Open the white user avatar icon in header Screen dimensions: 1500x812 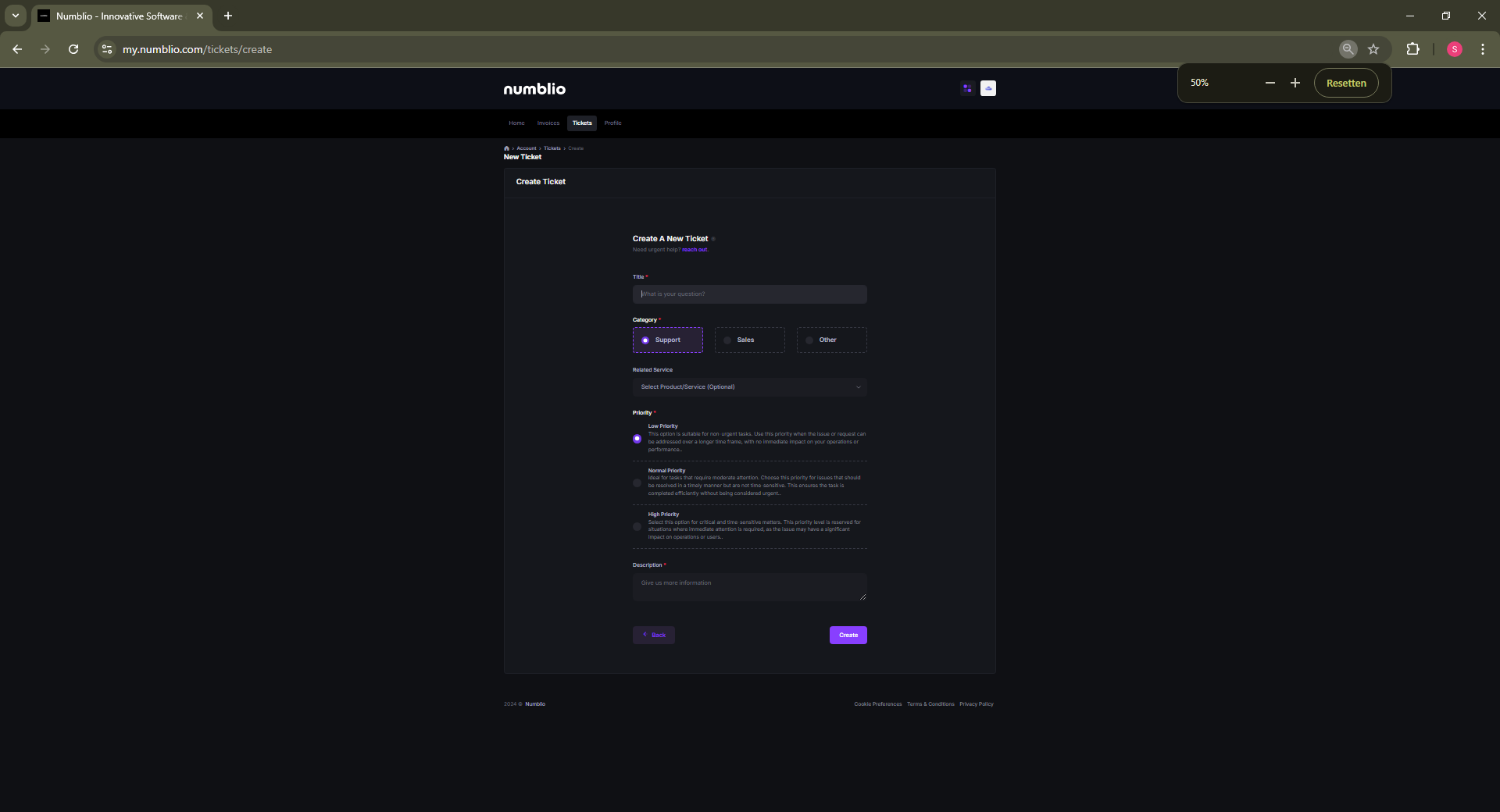point(988,88)
